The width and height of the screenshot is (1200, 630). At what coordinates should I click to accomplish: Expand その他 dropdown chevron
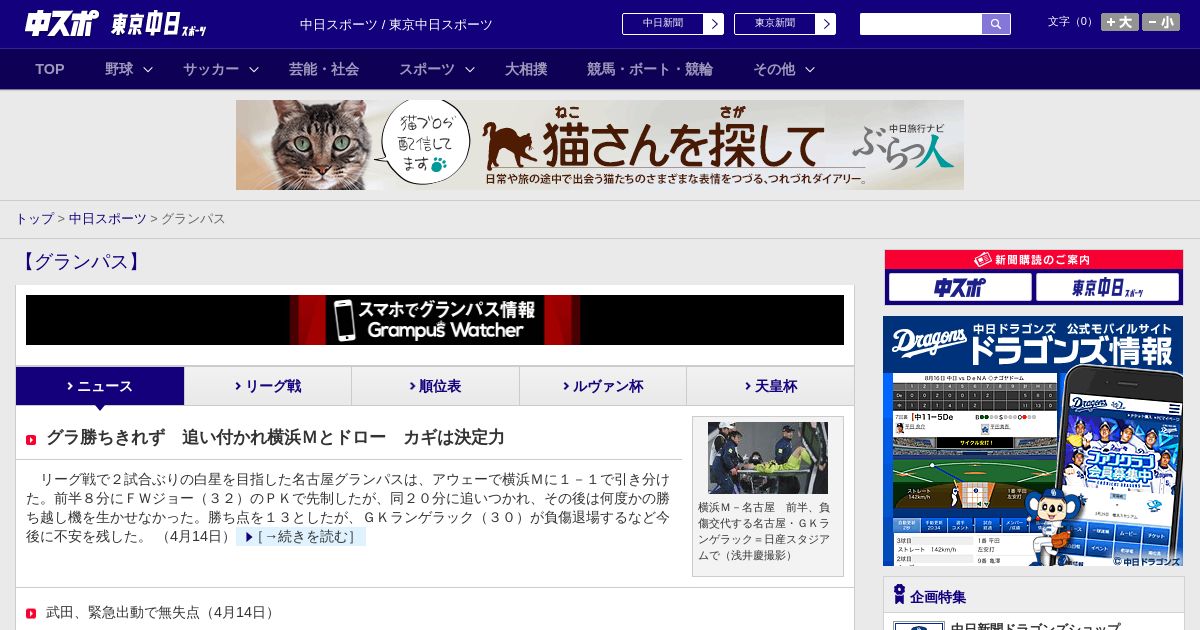coord(810,69)
